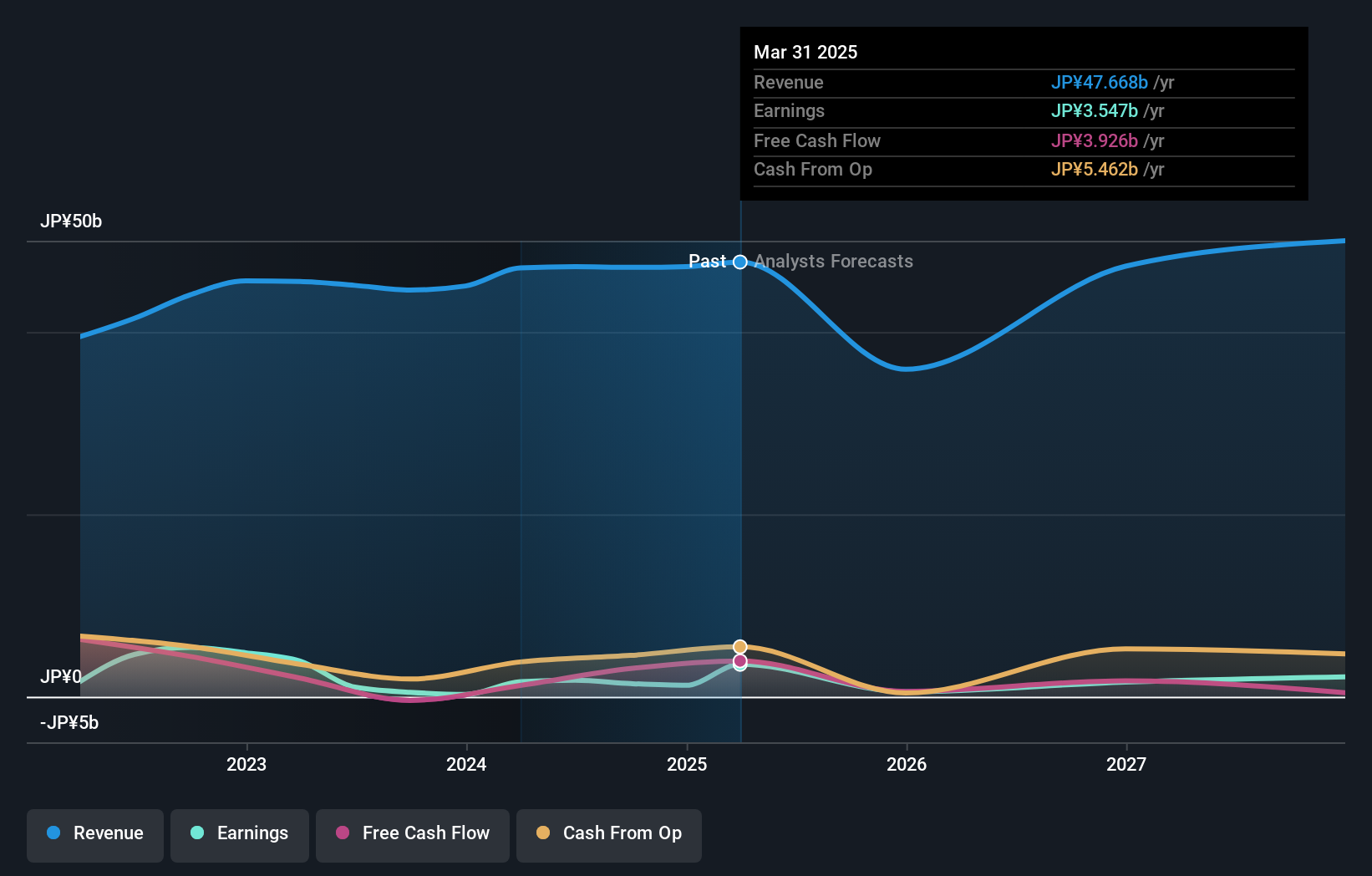
Task: Click the Revenue row label in tooltip
Action: click(789, 83)
